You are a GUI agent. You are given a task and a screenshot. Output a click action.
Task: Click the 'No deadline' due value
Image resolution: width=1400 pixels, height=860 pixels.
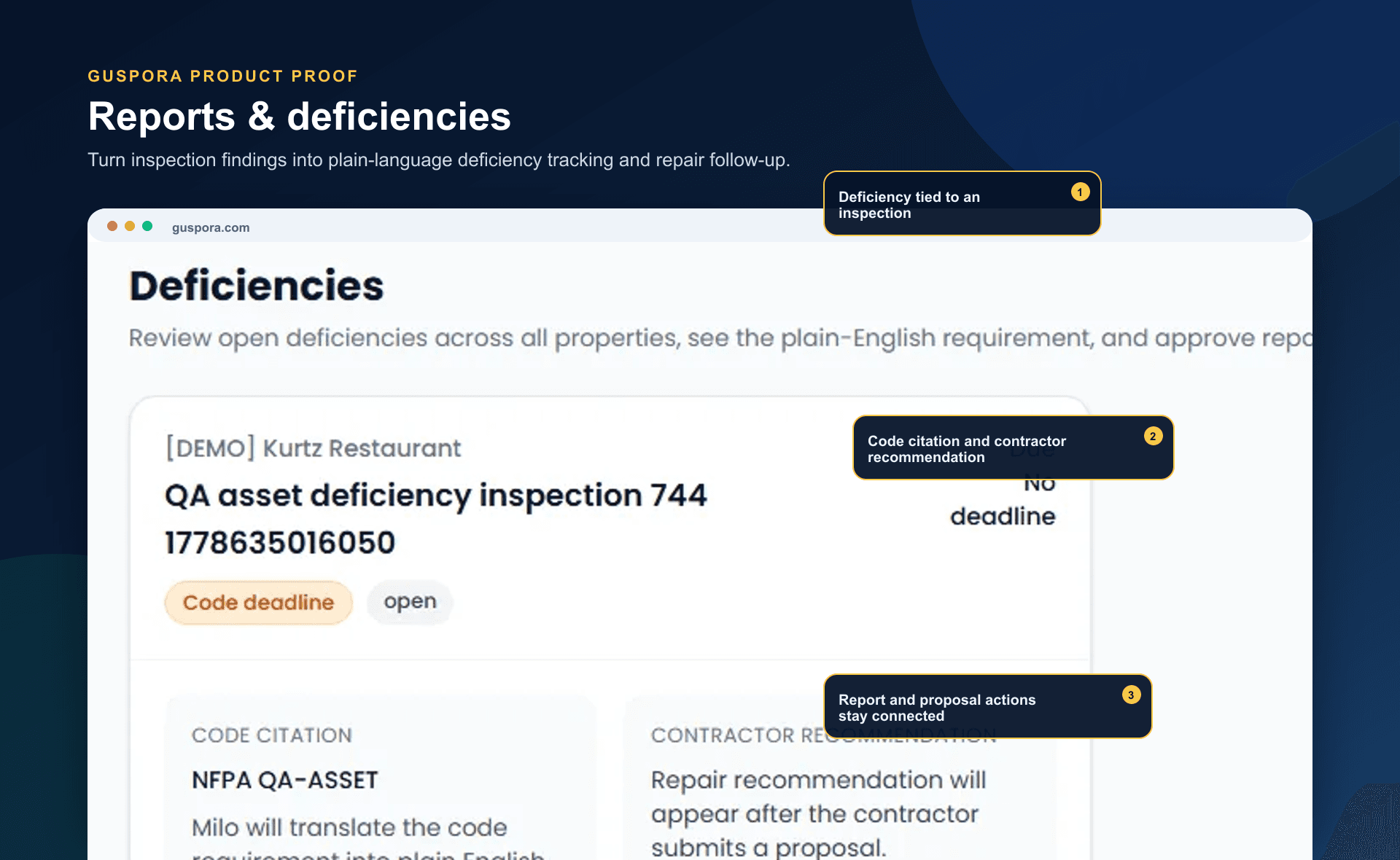(1003, 500)
